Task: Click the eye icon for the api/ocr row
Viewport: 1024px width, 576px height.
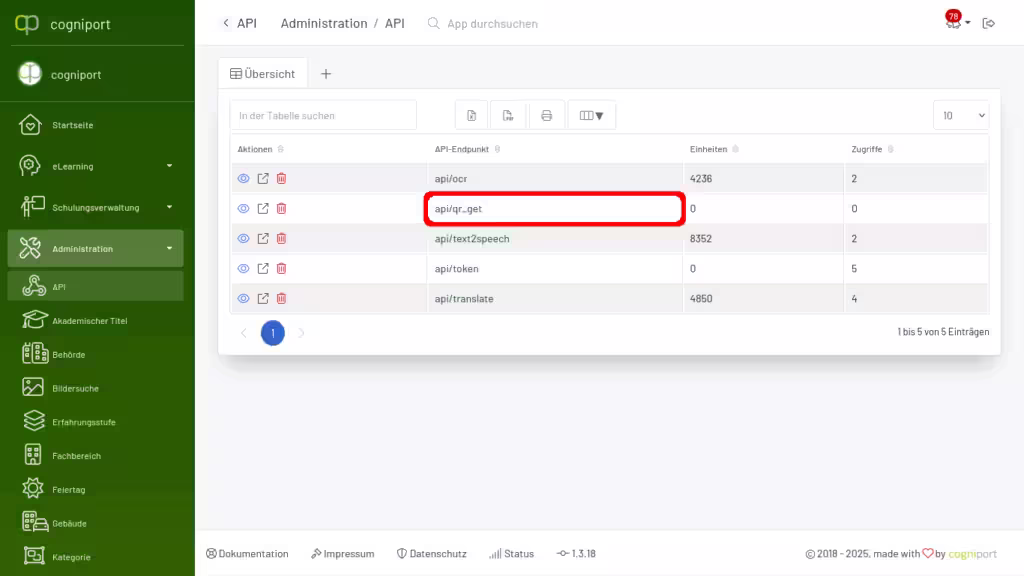Action: point(243,179)
